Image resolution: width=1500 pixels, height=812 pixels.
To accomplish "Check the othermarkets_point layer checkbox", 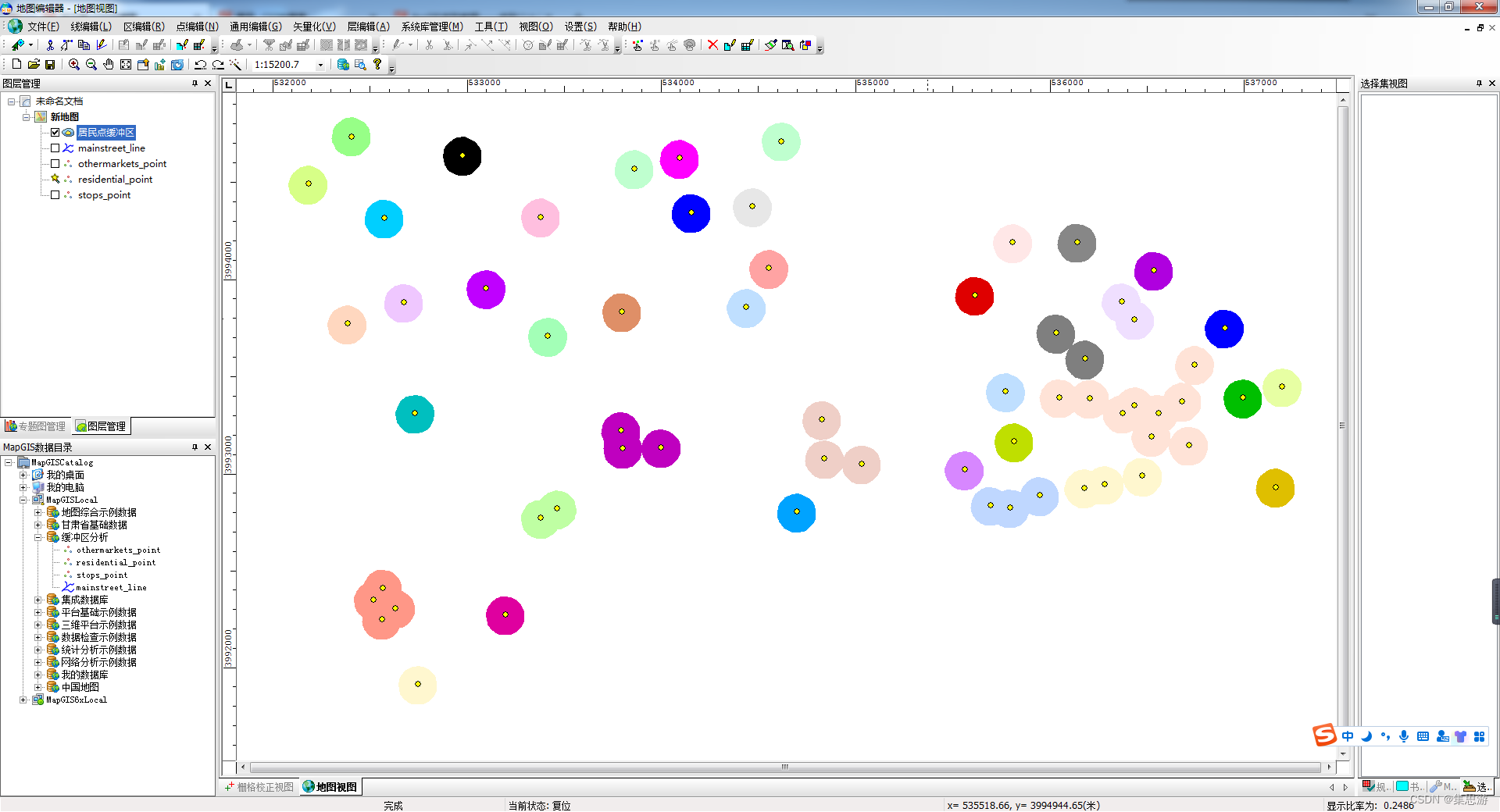I will coord(55,164).
